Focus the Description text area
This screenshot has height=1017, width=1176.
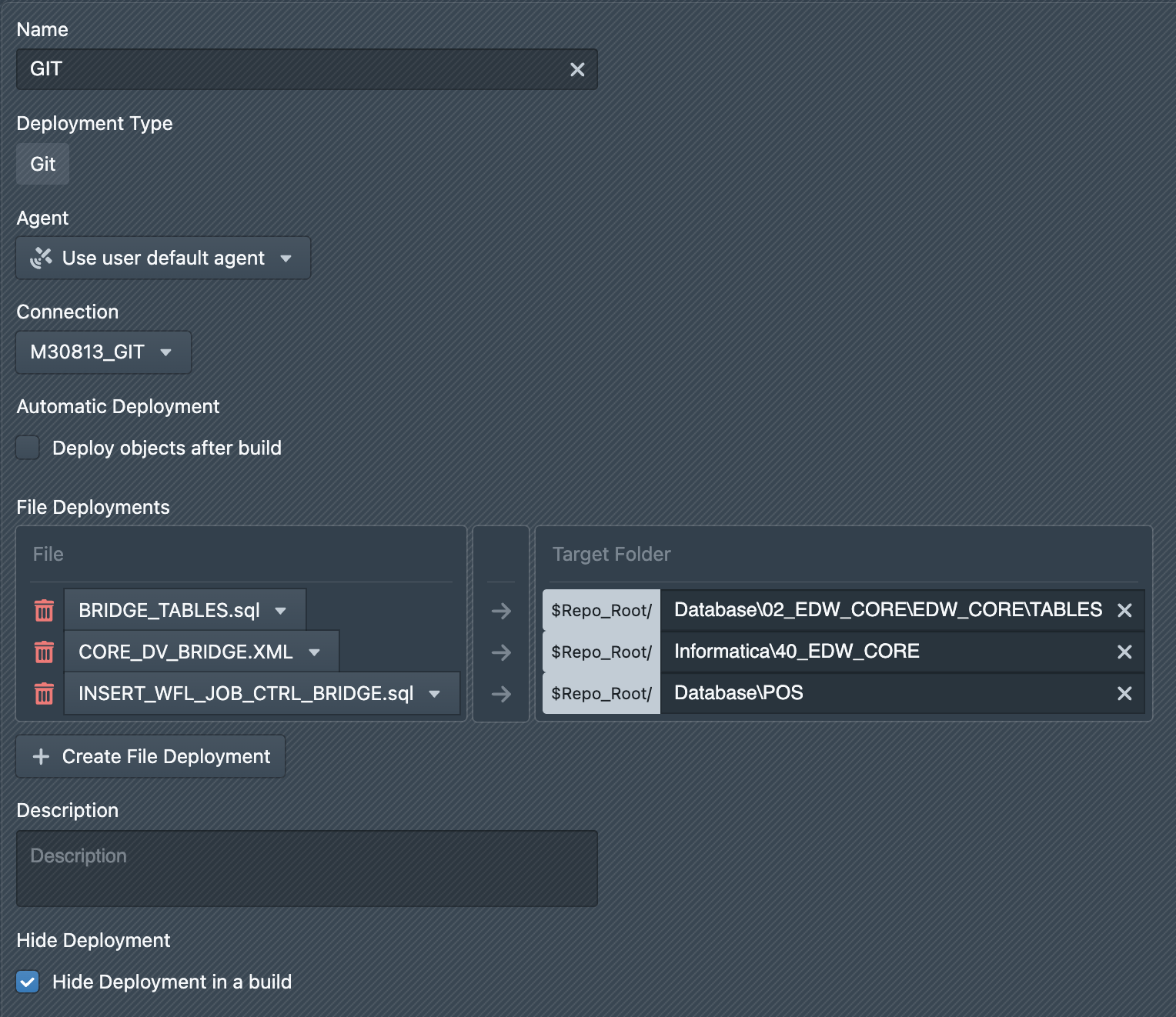pyautogui.click(x=306, y=868)
